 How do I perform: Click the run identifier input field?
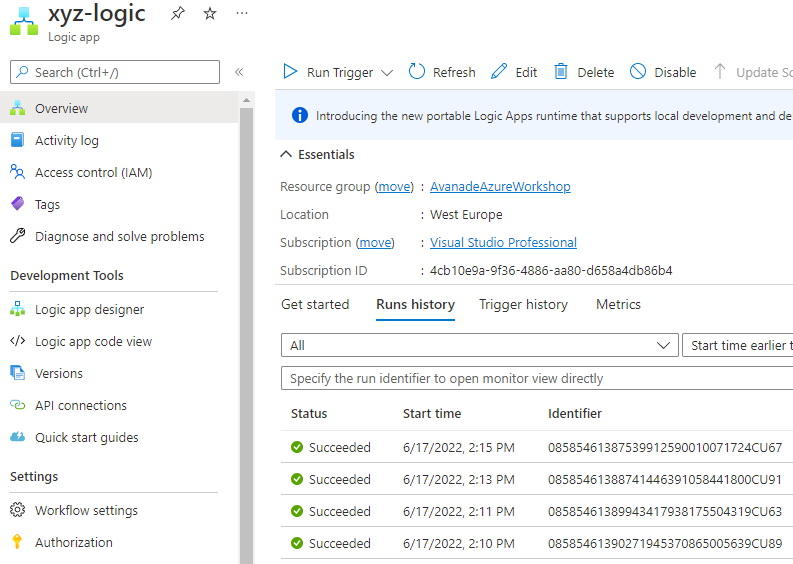(536, 379)
